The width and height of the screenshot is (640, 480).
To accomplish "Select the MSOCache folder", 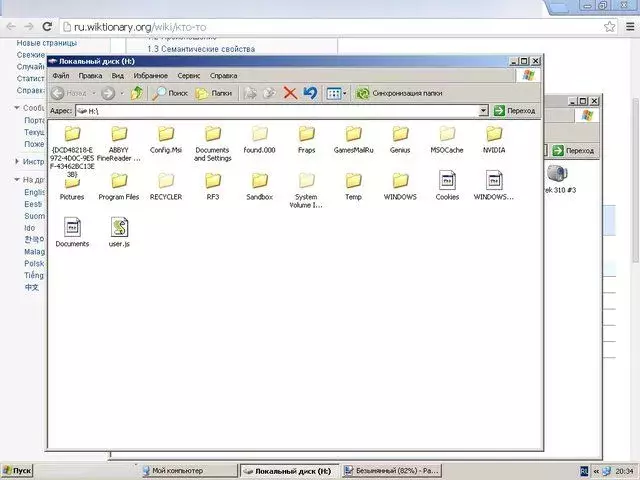I will click(447, 140).
